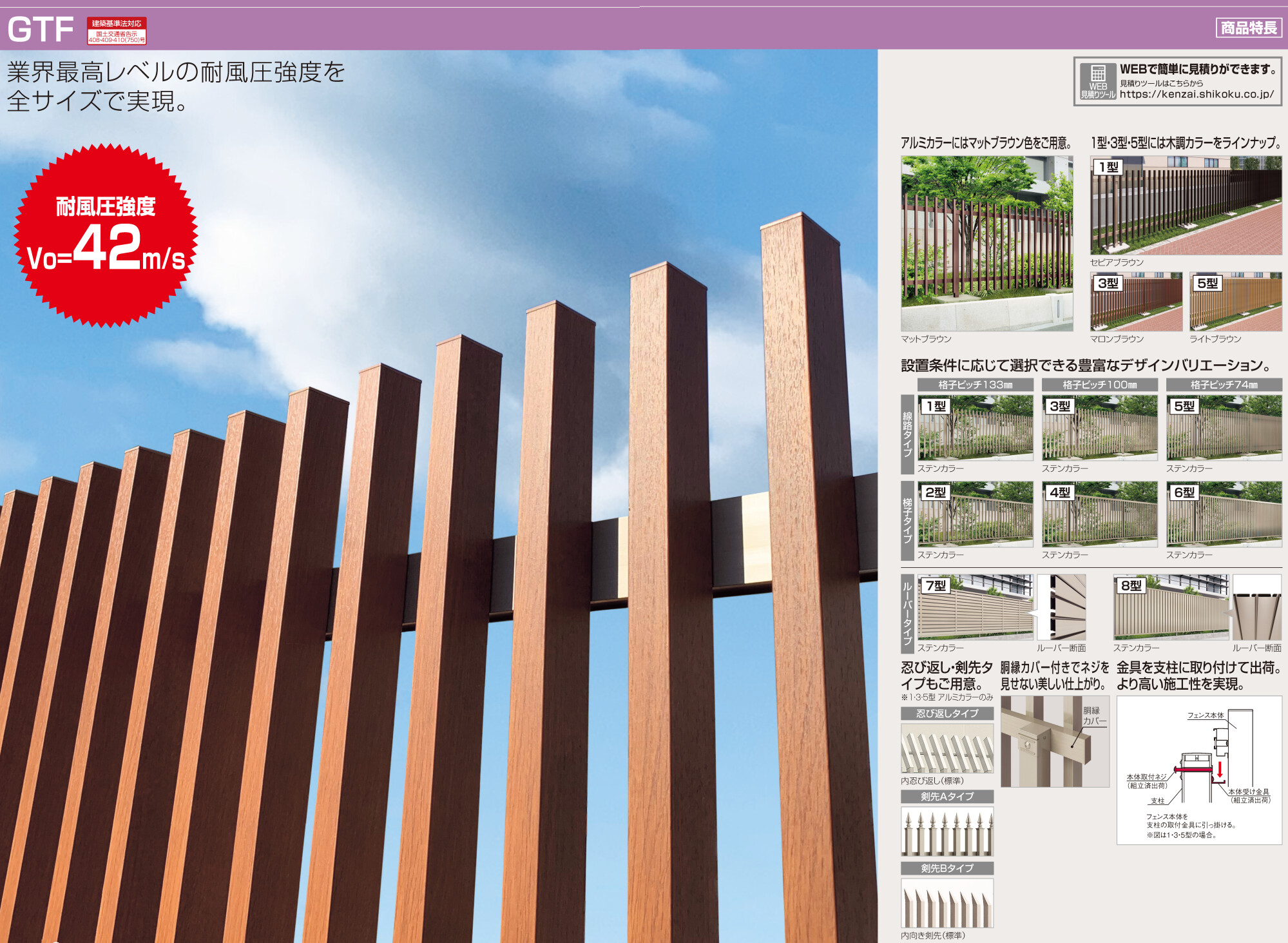The height and width of the screenshot is (943, 1288).
Task: Select the 1型 セピアブラウン wood-tone photo
Action: point(1186,206)
